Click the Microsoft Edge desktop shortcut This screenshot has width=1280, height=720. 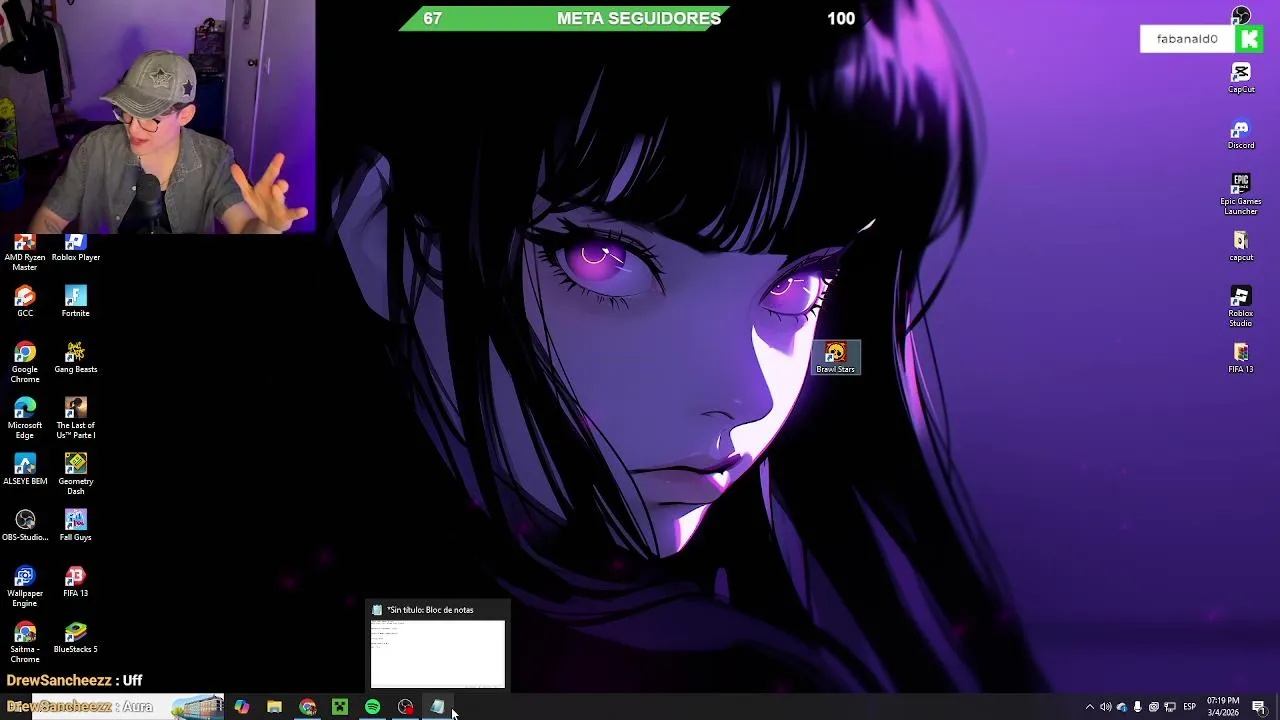tap(25, 419)
